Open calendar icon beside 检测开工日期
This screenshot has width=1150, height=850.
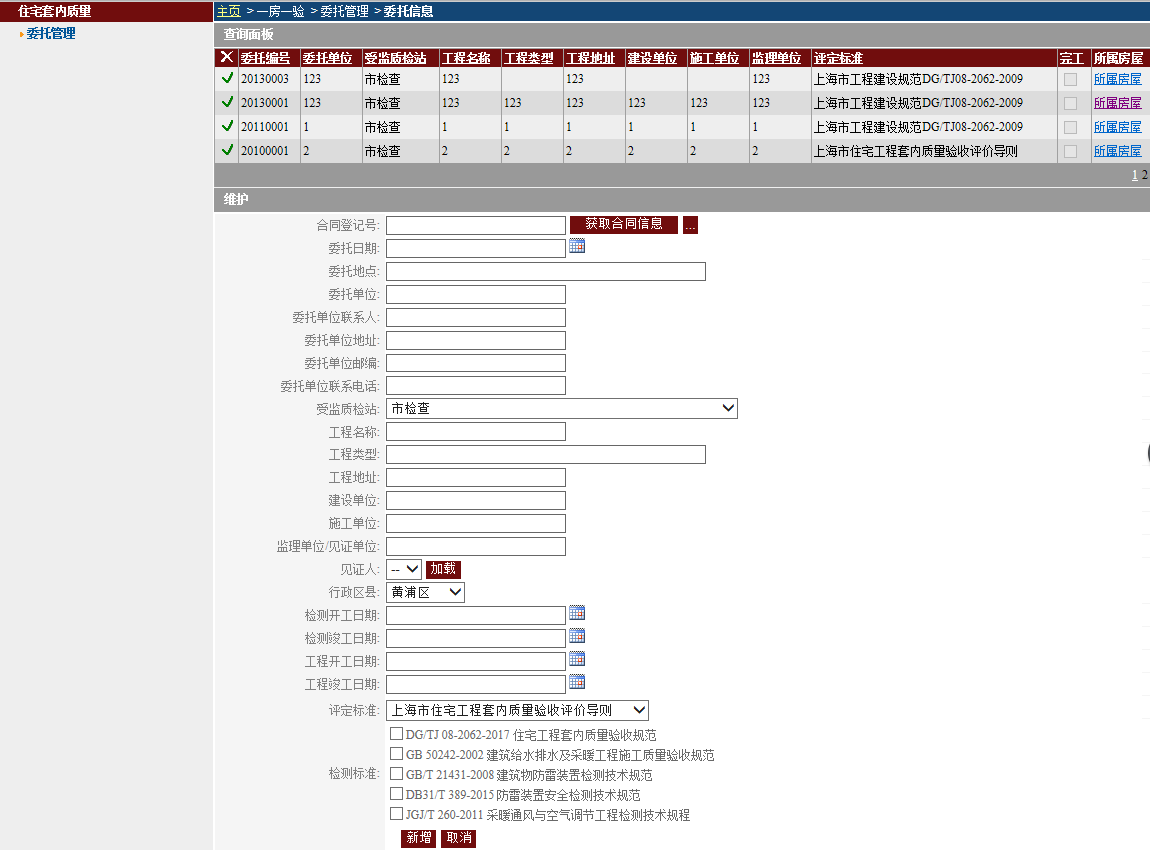577,613
